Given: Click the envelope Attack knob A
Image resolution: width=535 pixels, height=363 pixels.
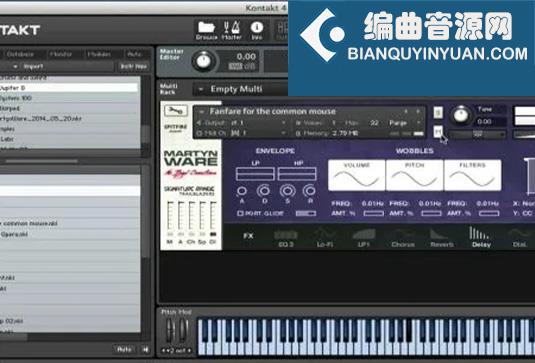Looking at the screenshot, I should point(242,191).
